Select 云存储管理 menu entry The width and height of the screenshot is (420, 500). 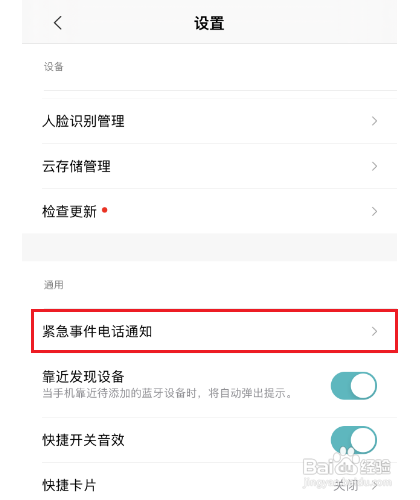[219, 166]
